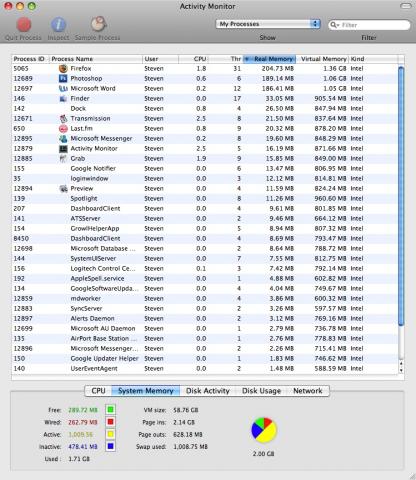This screenshot has height=480, width=416.
Task: Select the Last.fm process icon
Action: [63, 129]
